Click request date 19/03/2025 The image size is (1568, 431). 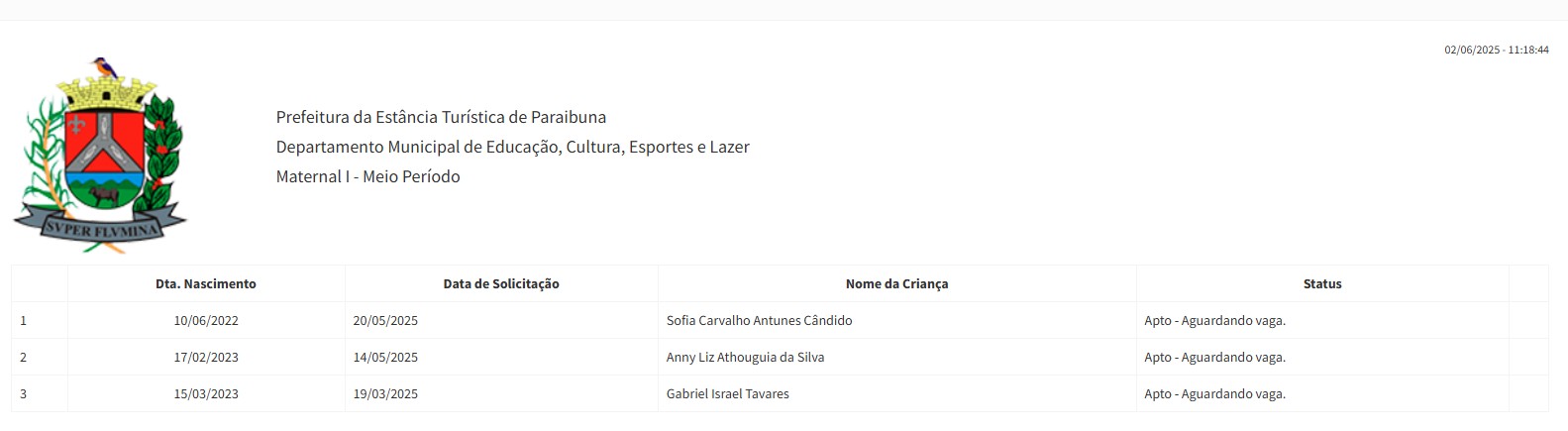pyautogui.click(x=385, y=393)
